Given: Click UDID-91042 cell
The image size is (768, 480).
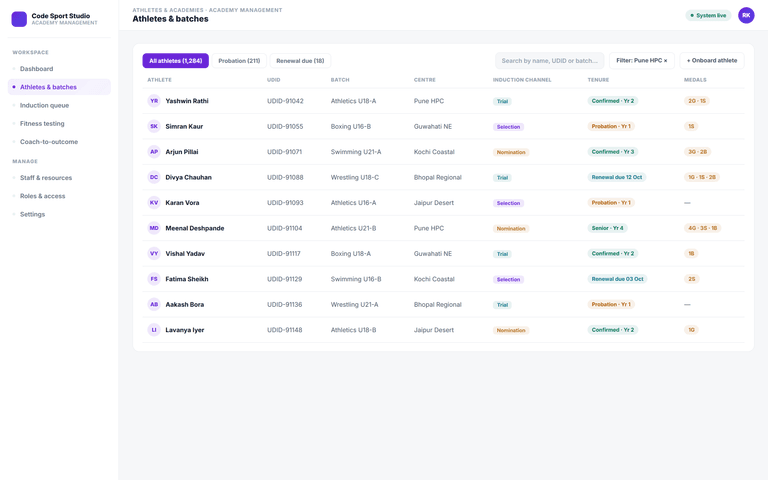Looking at the screenshot, I should tap(285, 101).
